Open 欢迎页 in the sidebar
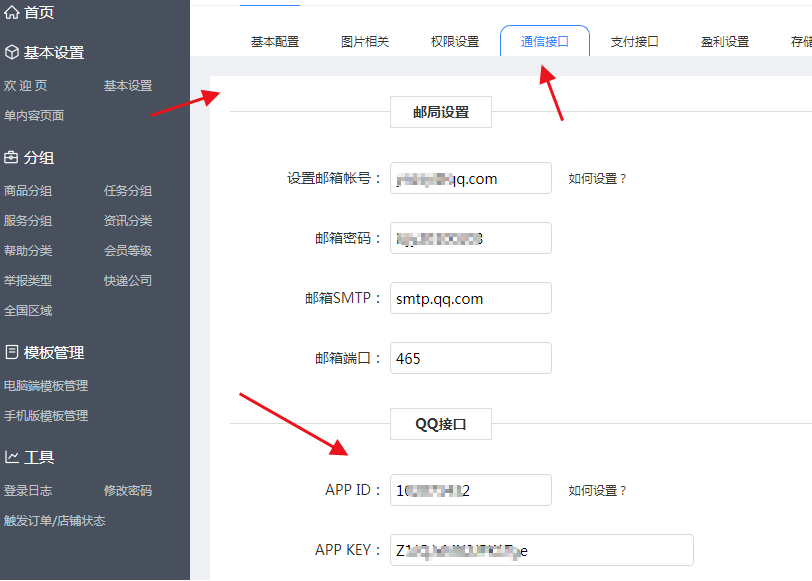Screen dimensions: 812x581 (25, 86)
